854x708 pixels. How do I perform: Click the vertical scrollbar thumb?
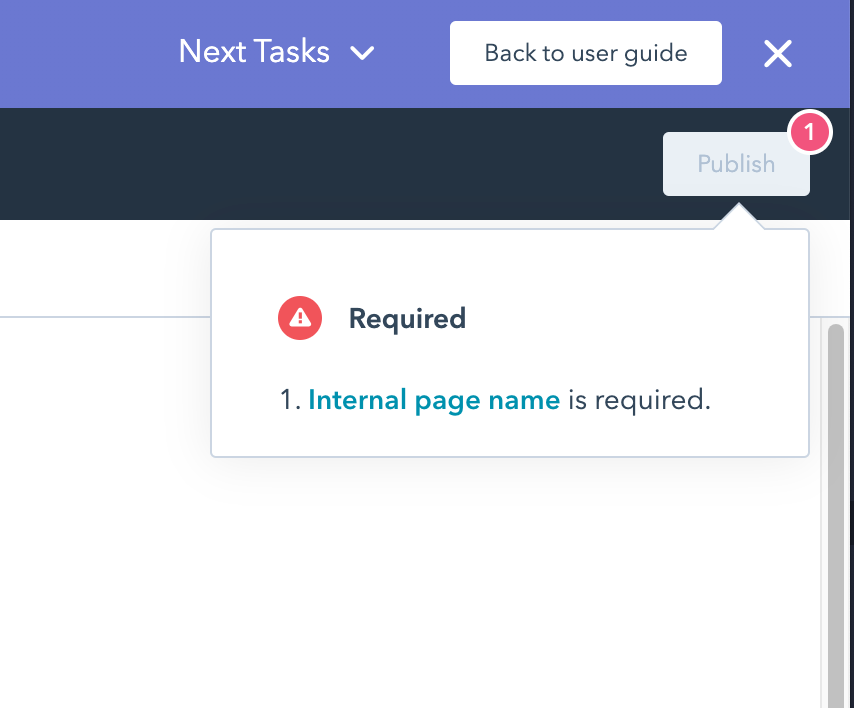click(835, 500)
